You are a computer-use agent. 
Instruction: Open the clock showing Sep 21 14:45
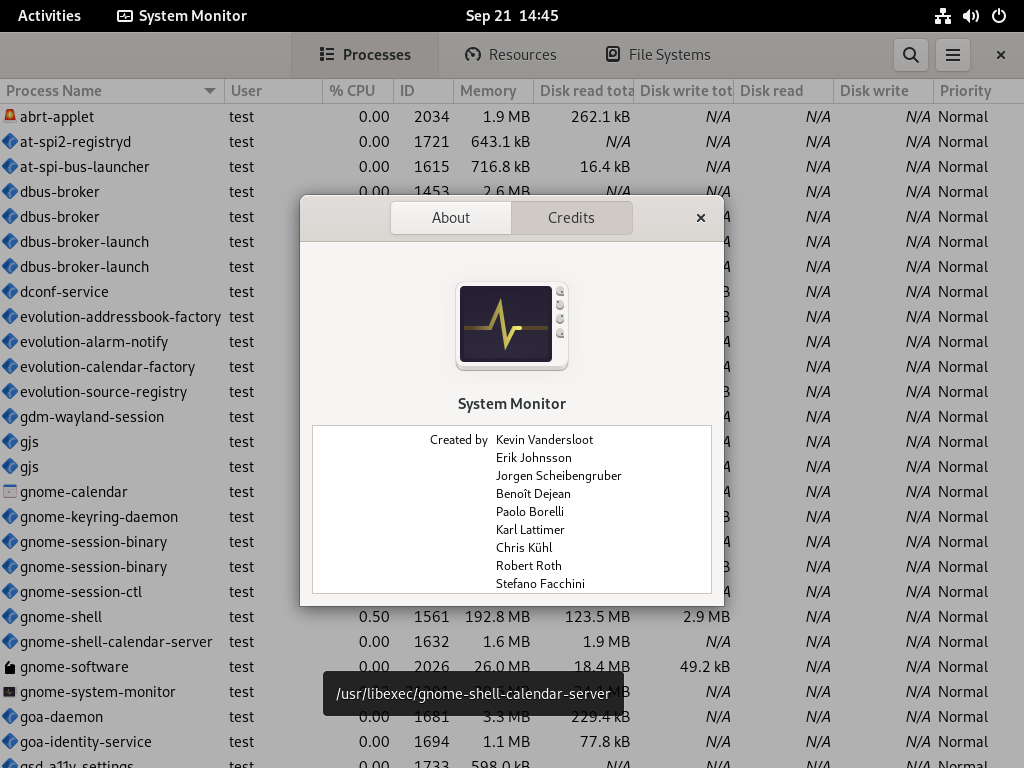coord(512,16)
